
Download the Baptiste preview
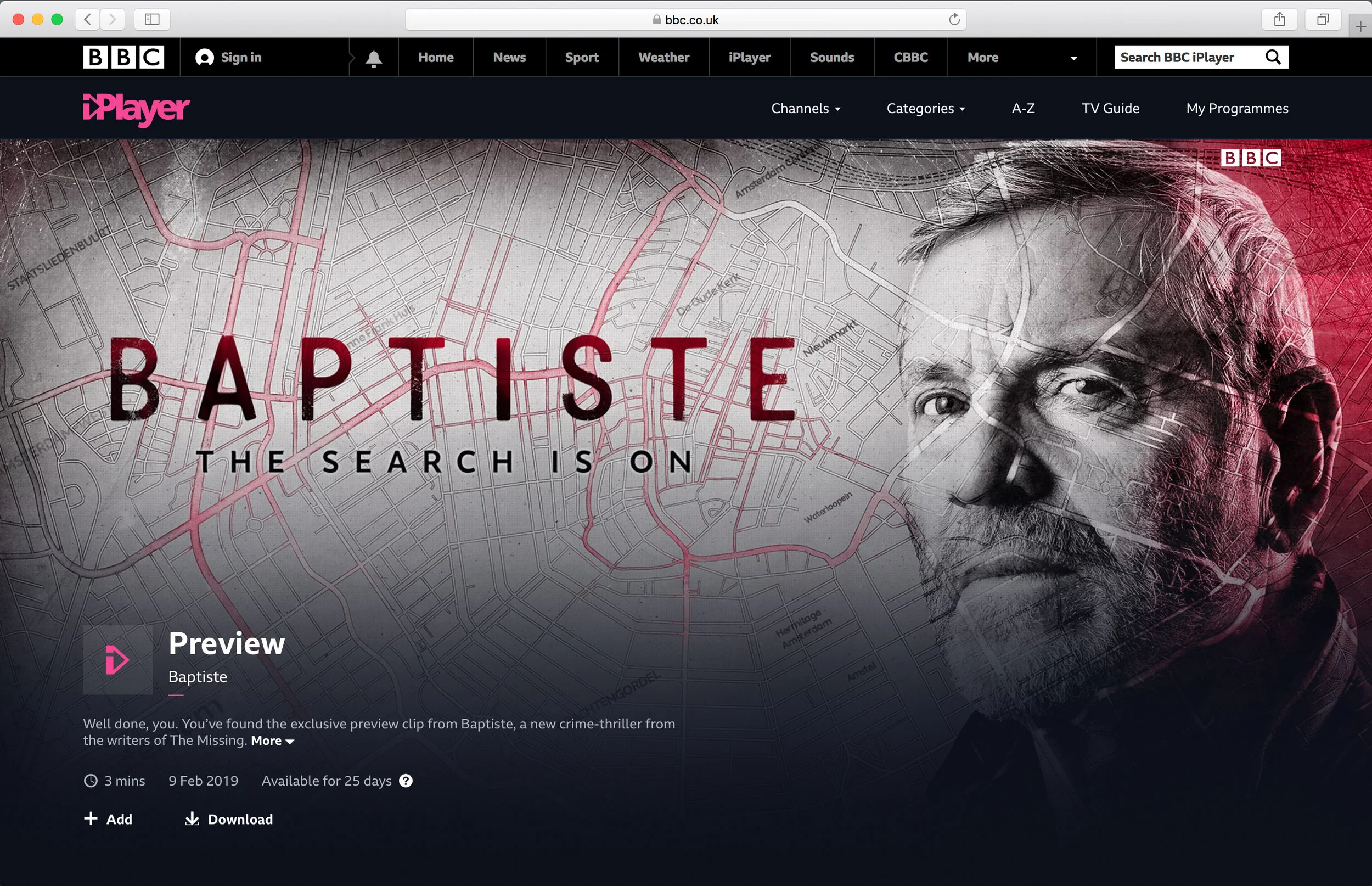click(228, 818)
